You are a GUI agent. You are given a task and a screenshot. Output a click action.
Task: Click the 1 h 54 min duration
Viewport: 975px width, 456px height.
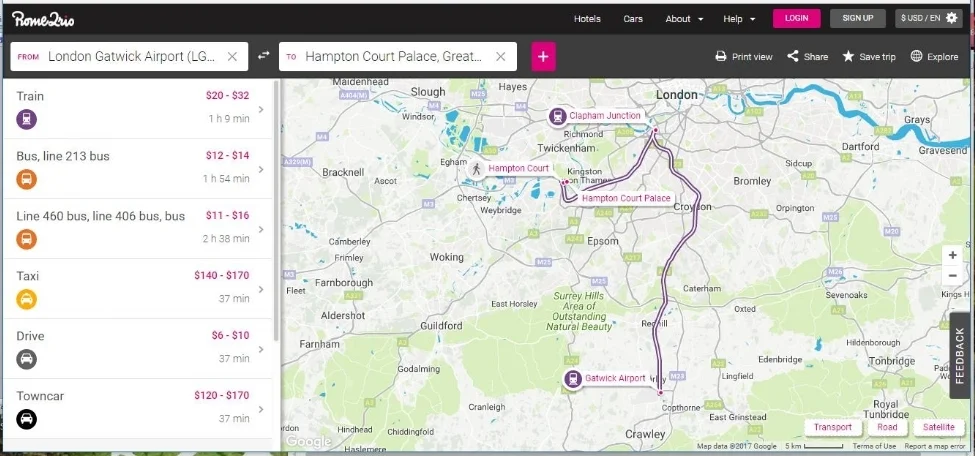(x=226, y=179)
